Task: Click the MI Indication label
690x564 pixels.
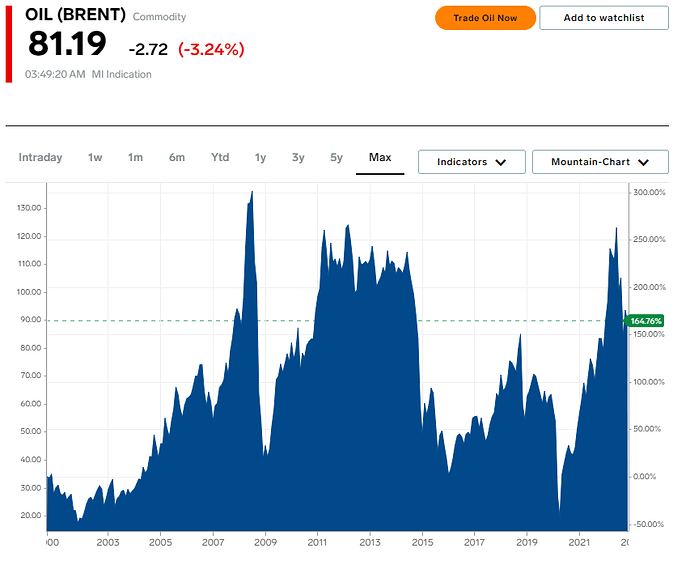Action: tap(121, 74)
